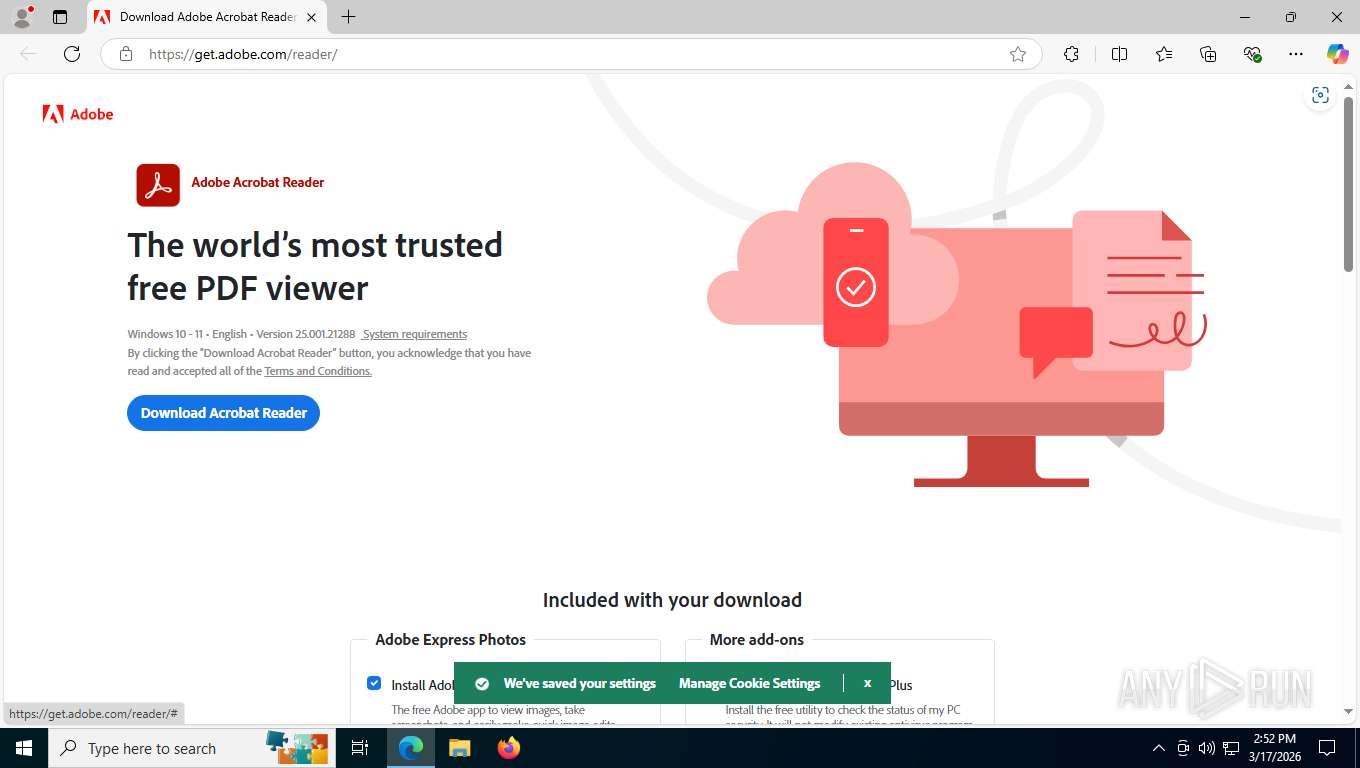Click the page vertical scrollbar thumb
The width and height of the screenshot is (1360, 768).
point(1348,183)
